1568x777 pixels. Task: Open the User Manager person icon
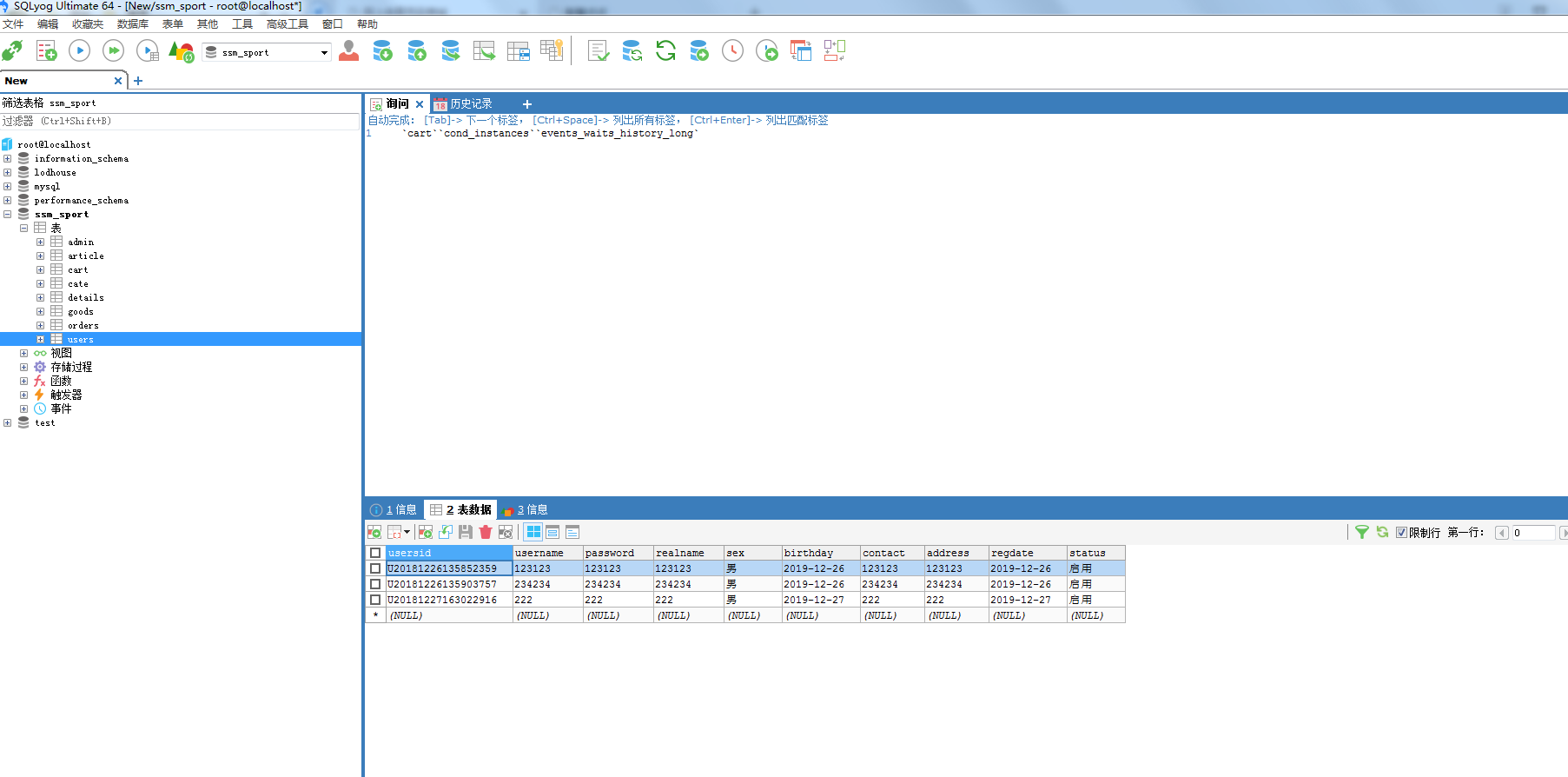pos(349,51)
